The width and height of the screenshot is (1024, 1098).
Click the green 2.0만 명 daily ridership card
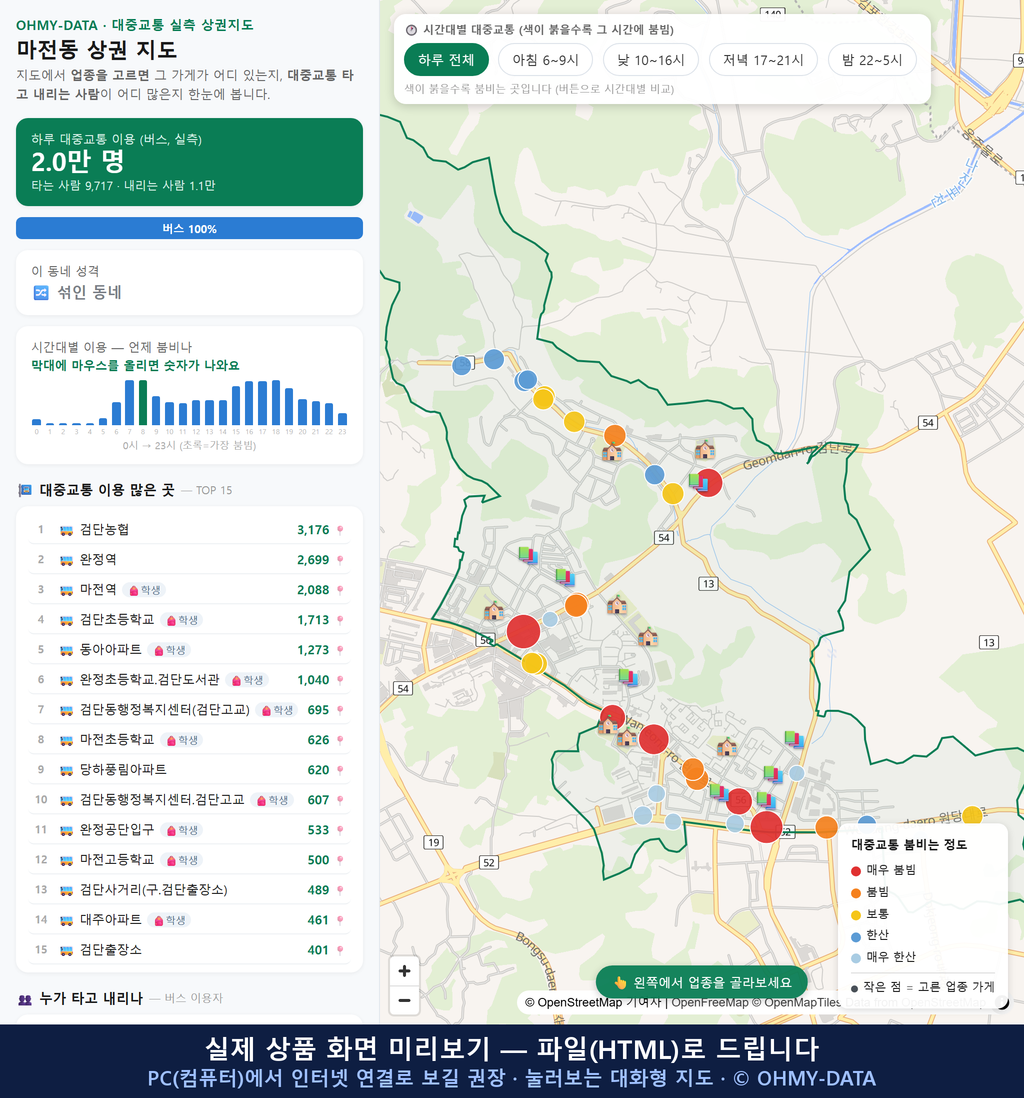(x=189, y=162)
